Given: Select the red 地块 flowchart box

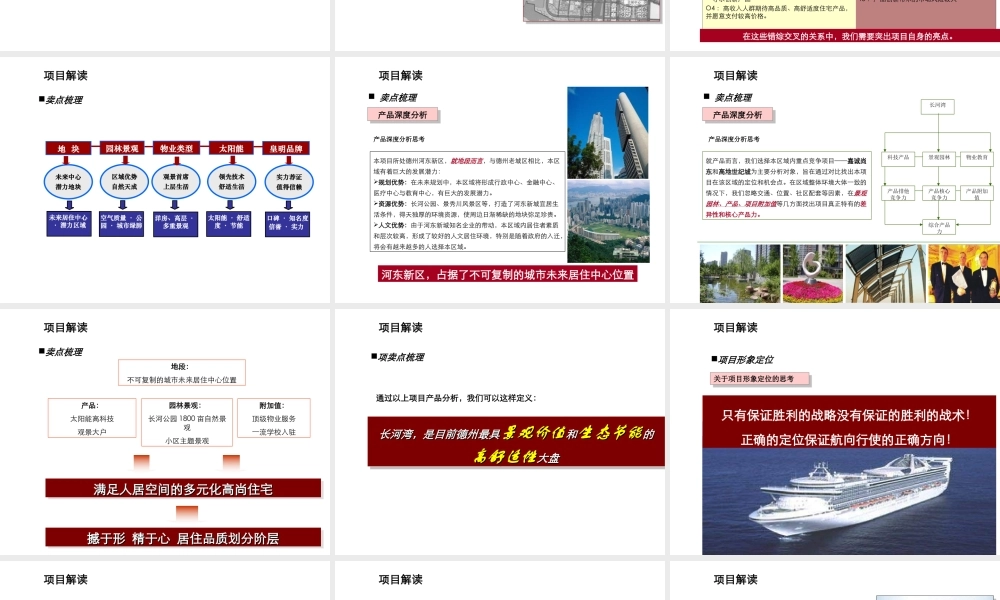Looking at the screenshot, I should (66, 148).
